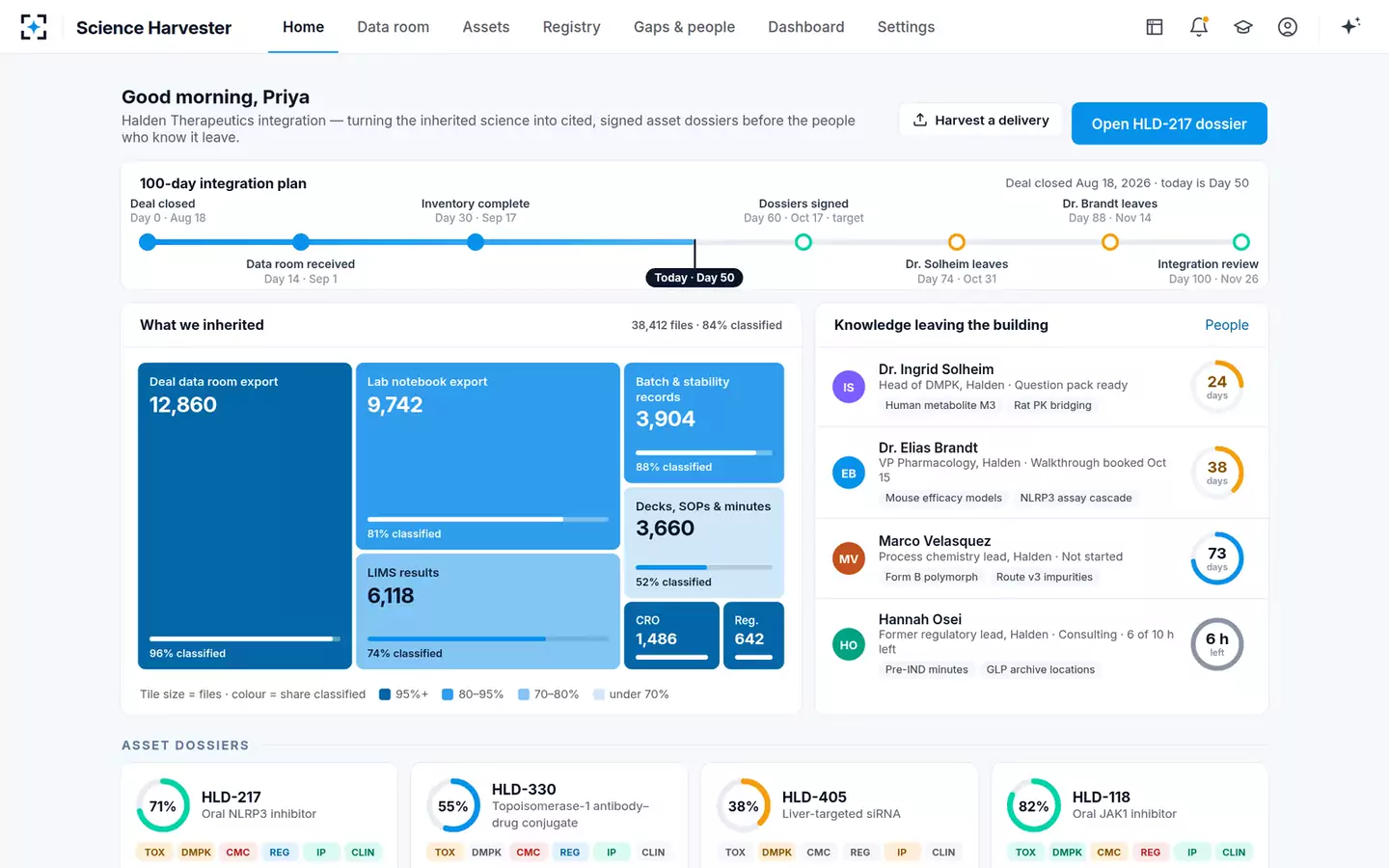The height and width of the screenshot is (868, 1389).
Task: Click Dr. Ingrid Solheim's IS avatar
Action: 849,387
